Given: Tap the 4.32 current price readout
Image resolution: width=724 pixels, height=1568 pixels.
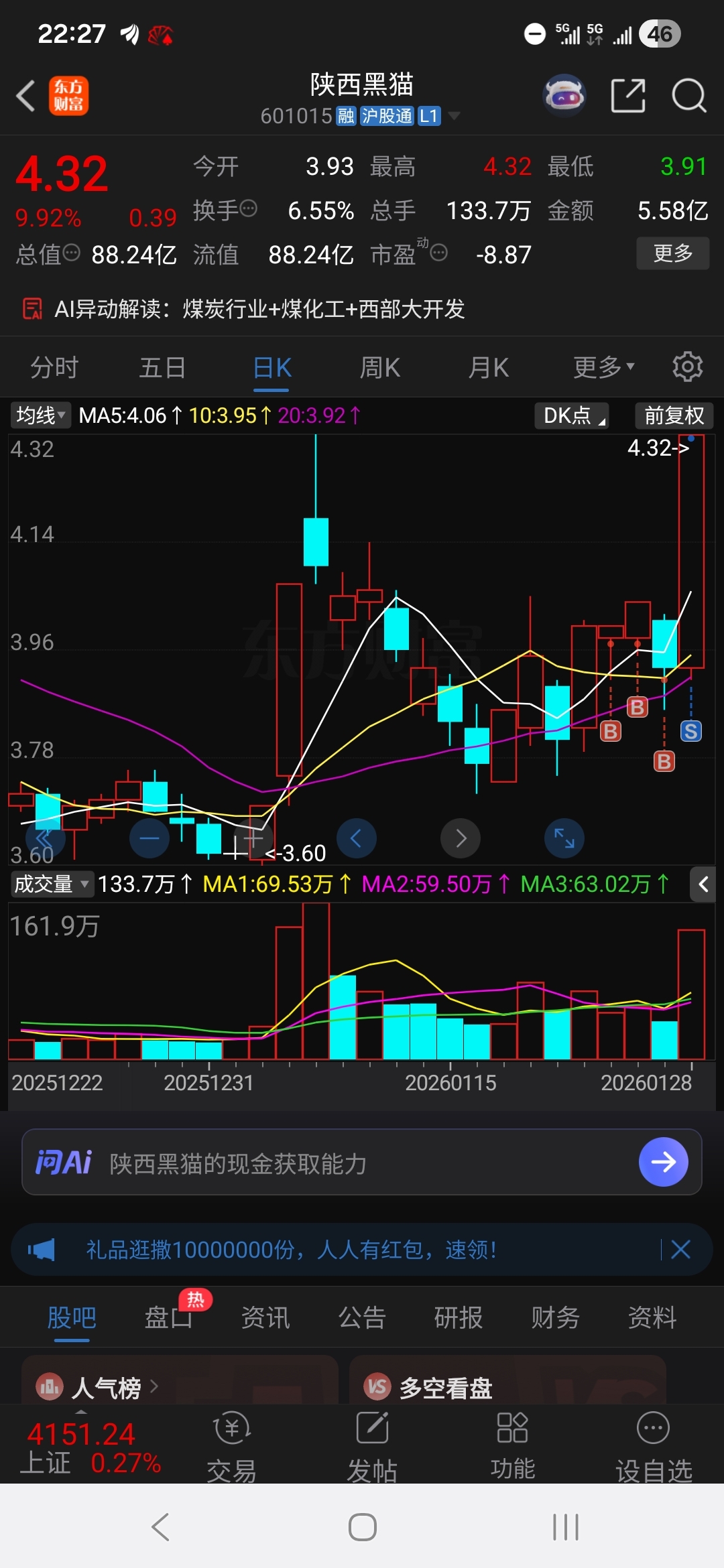Looking at the screenshot, I should [x=62, y=174].
